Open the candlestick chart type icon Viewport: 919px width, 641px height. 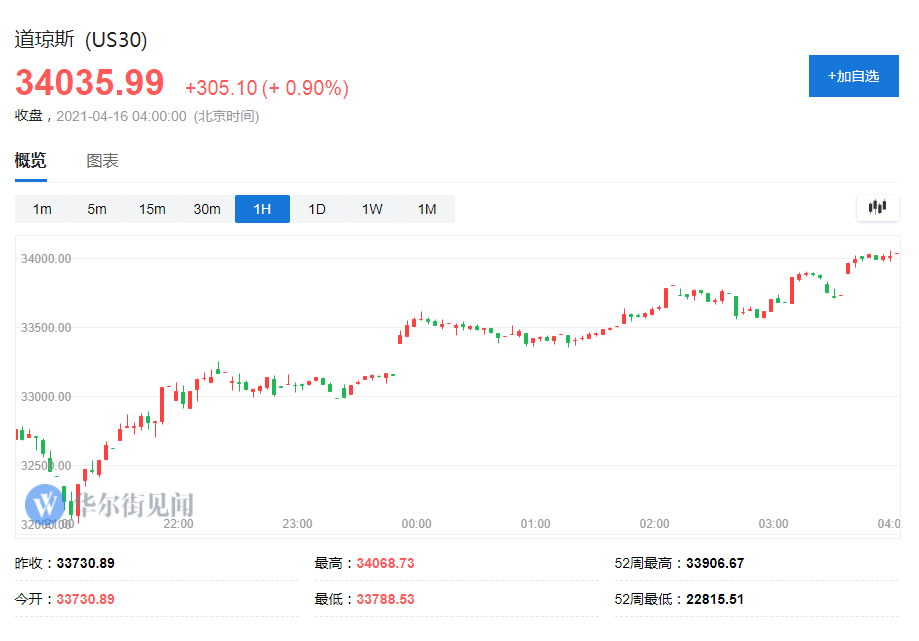877,207
